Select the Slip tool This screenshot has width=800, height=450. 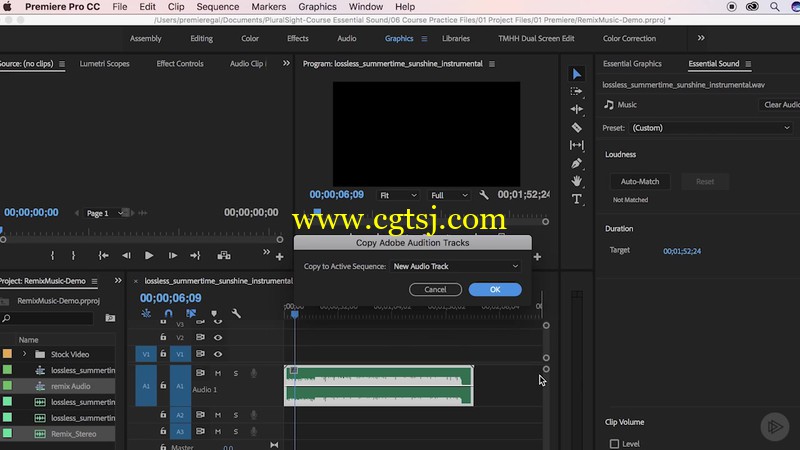click(577, 145)
